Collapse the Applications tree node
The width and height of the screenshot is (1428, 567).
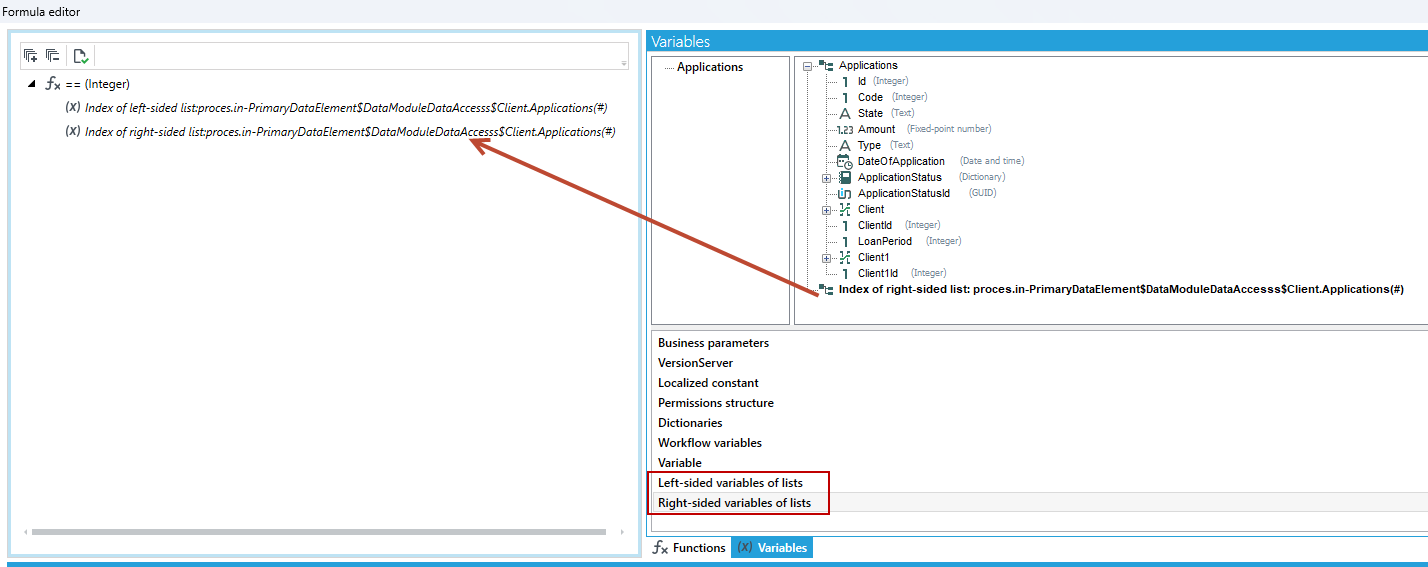click(x=808, y=66)
